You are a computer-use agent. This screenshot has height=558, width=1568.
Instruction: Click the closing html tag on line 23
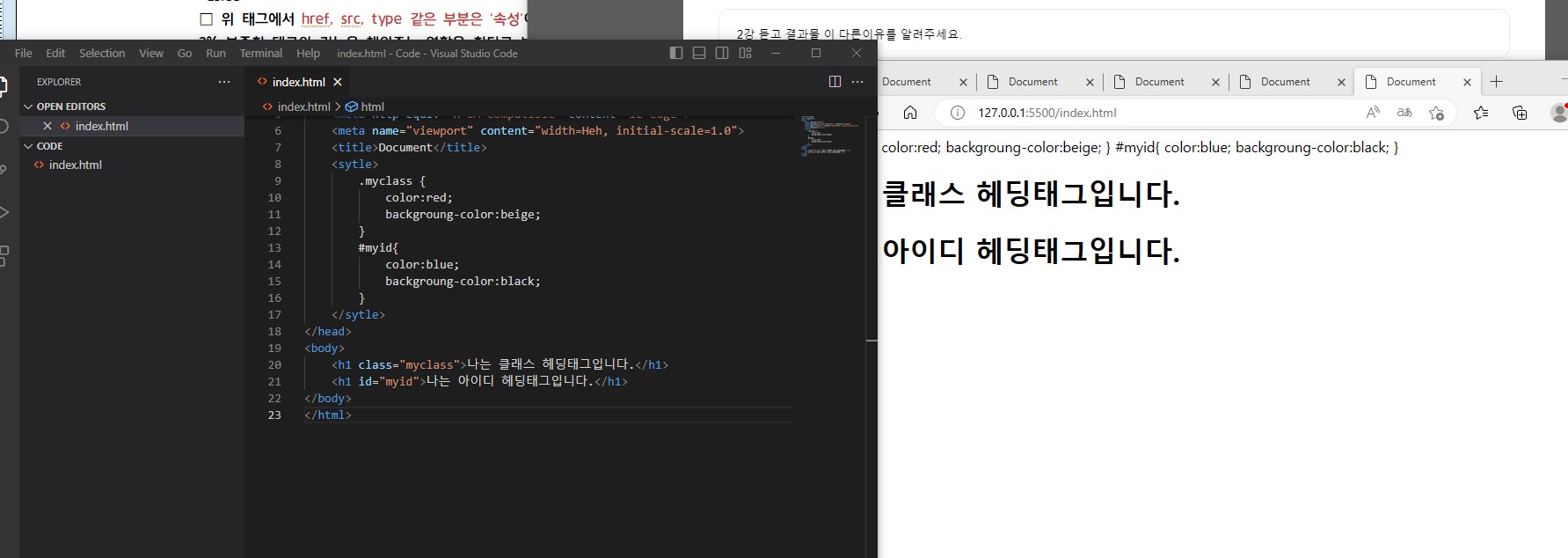(328, 415)
